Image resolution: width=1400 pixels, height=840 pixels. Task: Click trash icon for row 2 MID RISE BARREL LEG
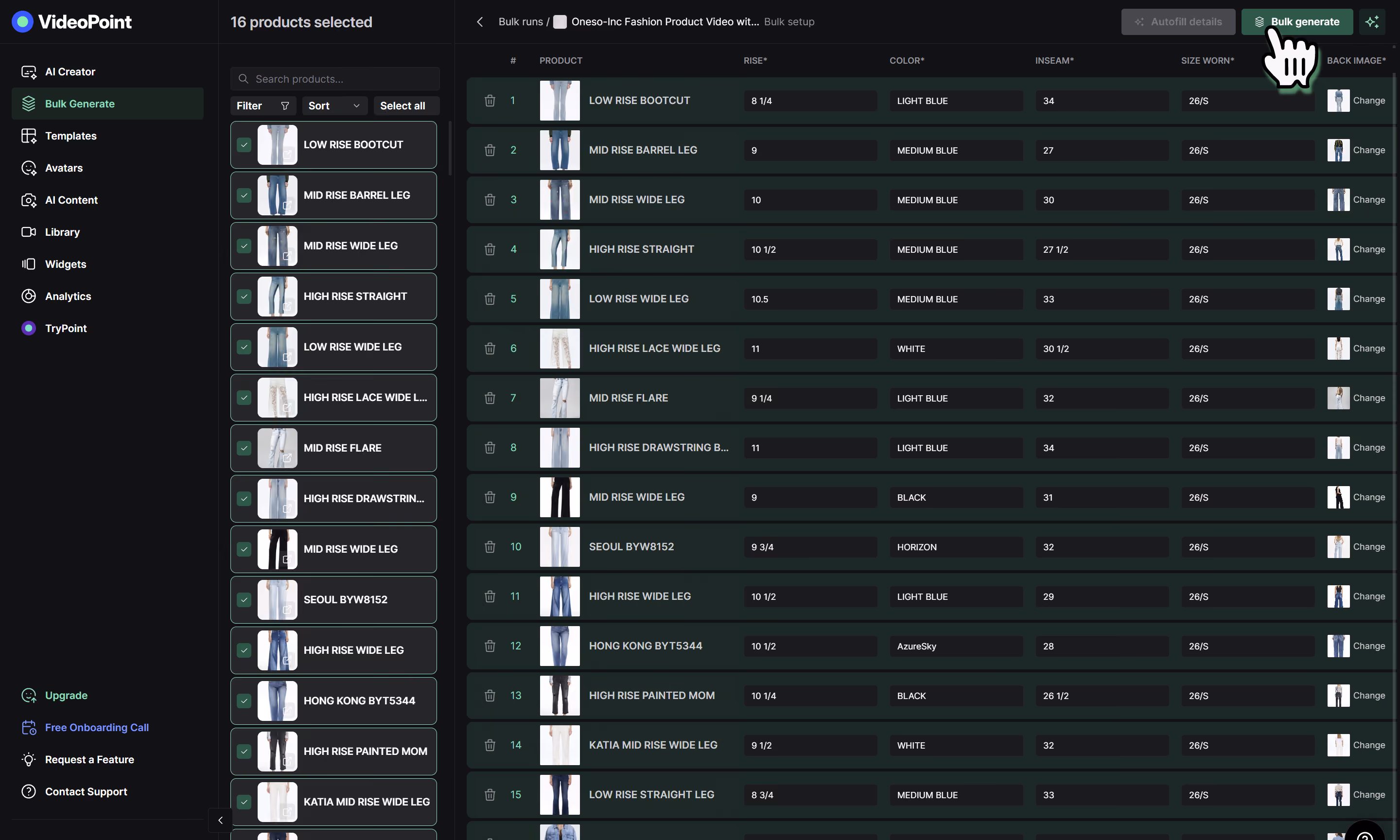(x=490, y=150)
